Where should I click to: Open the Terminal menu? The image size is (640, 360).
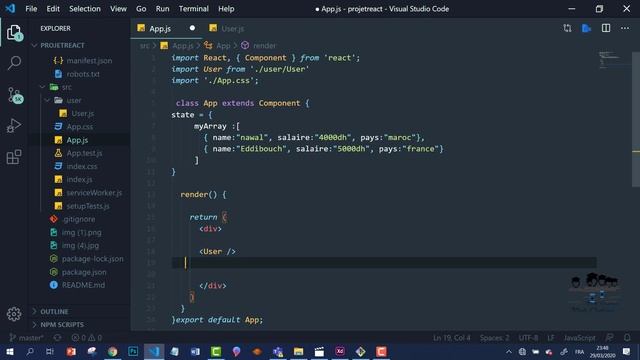point(194,9)
